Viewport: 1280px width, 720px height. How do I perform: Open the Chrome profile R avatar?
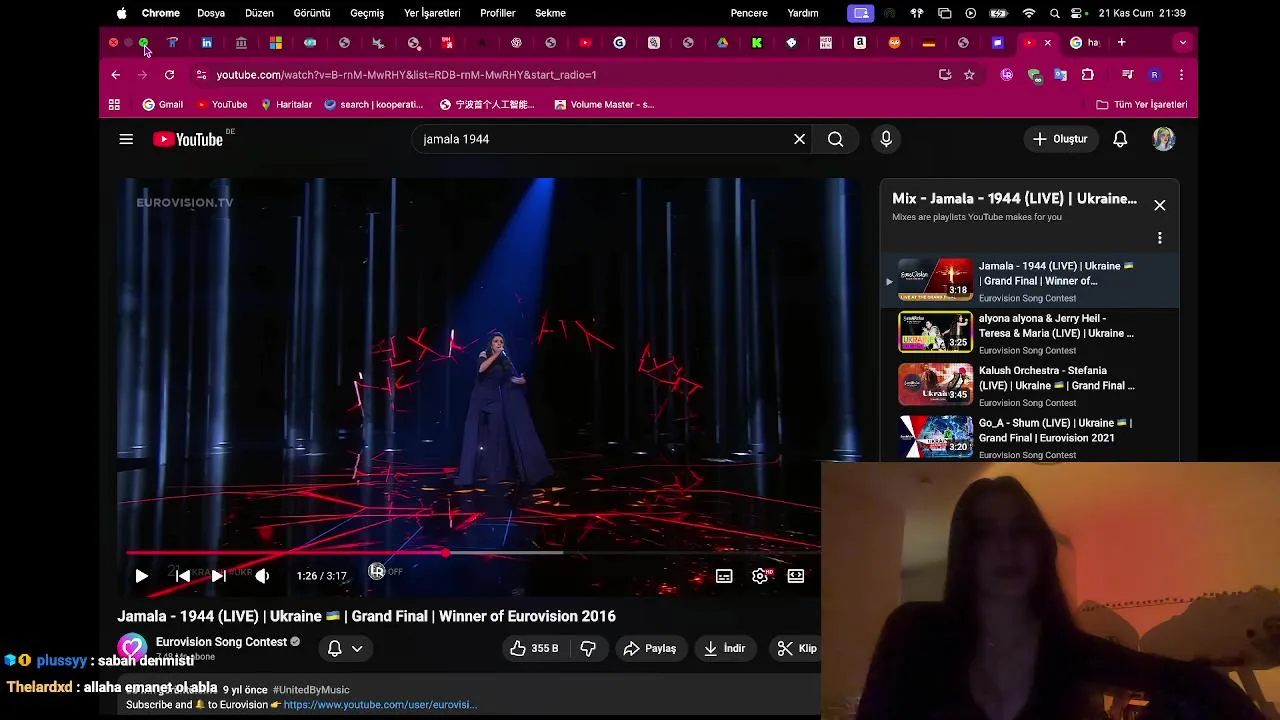point(1154,75)
